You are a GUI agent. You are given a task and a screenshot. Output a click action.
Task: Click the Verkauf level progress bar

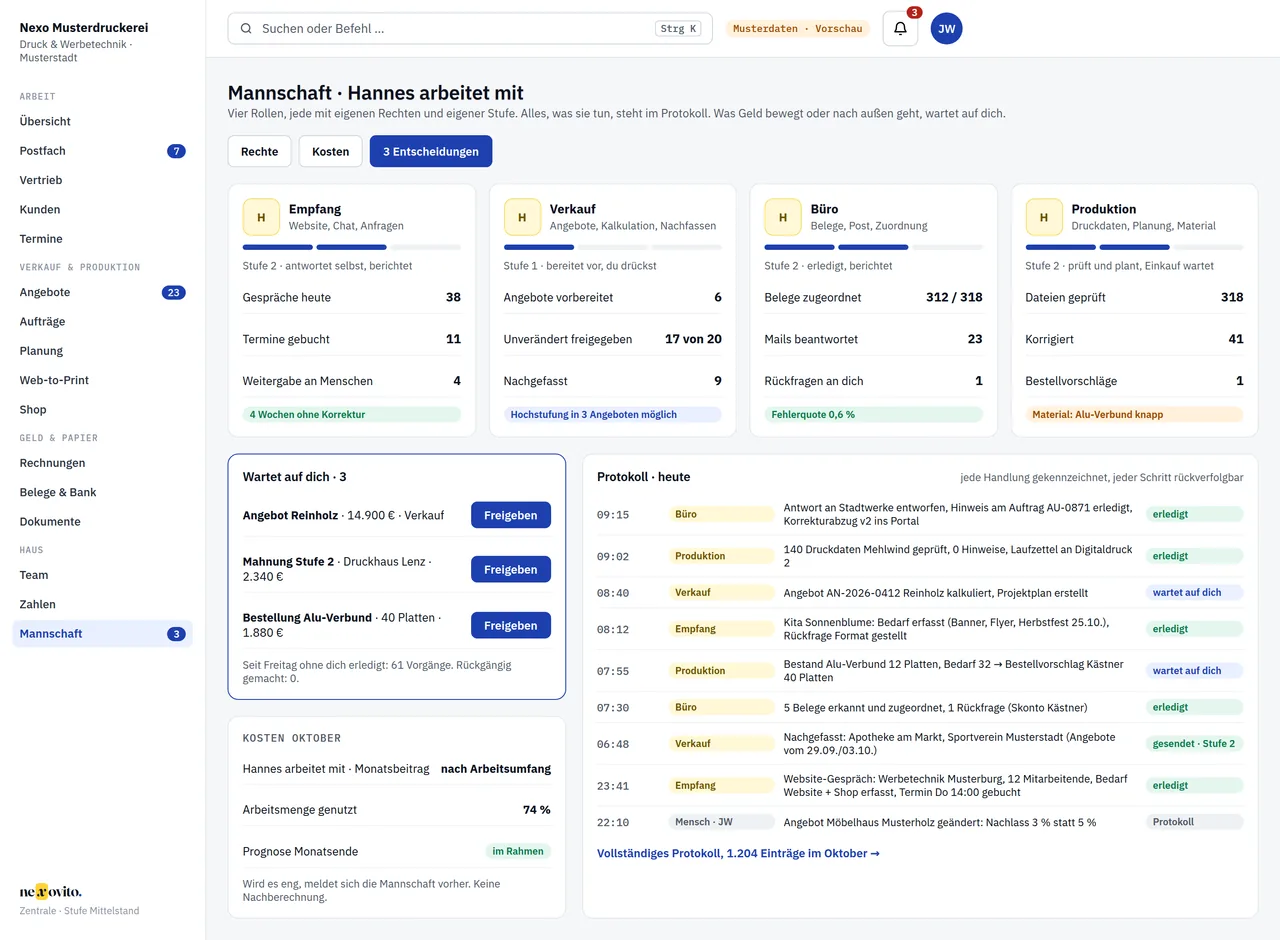click(x=613, y=247)
